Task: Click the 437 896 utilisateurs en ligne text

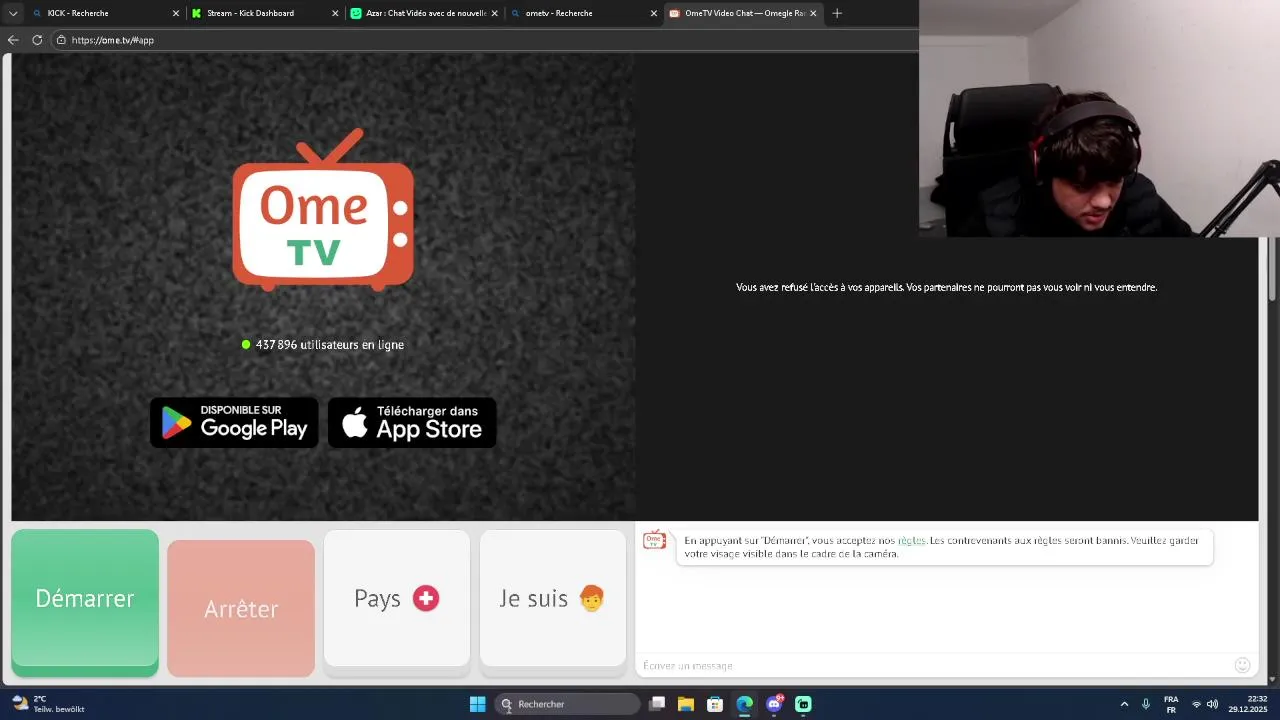Action: coord(330,344)
